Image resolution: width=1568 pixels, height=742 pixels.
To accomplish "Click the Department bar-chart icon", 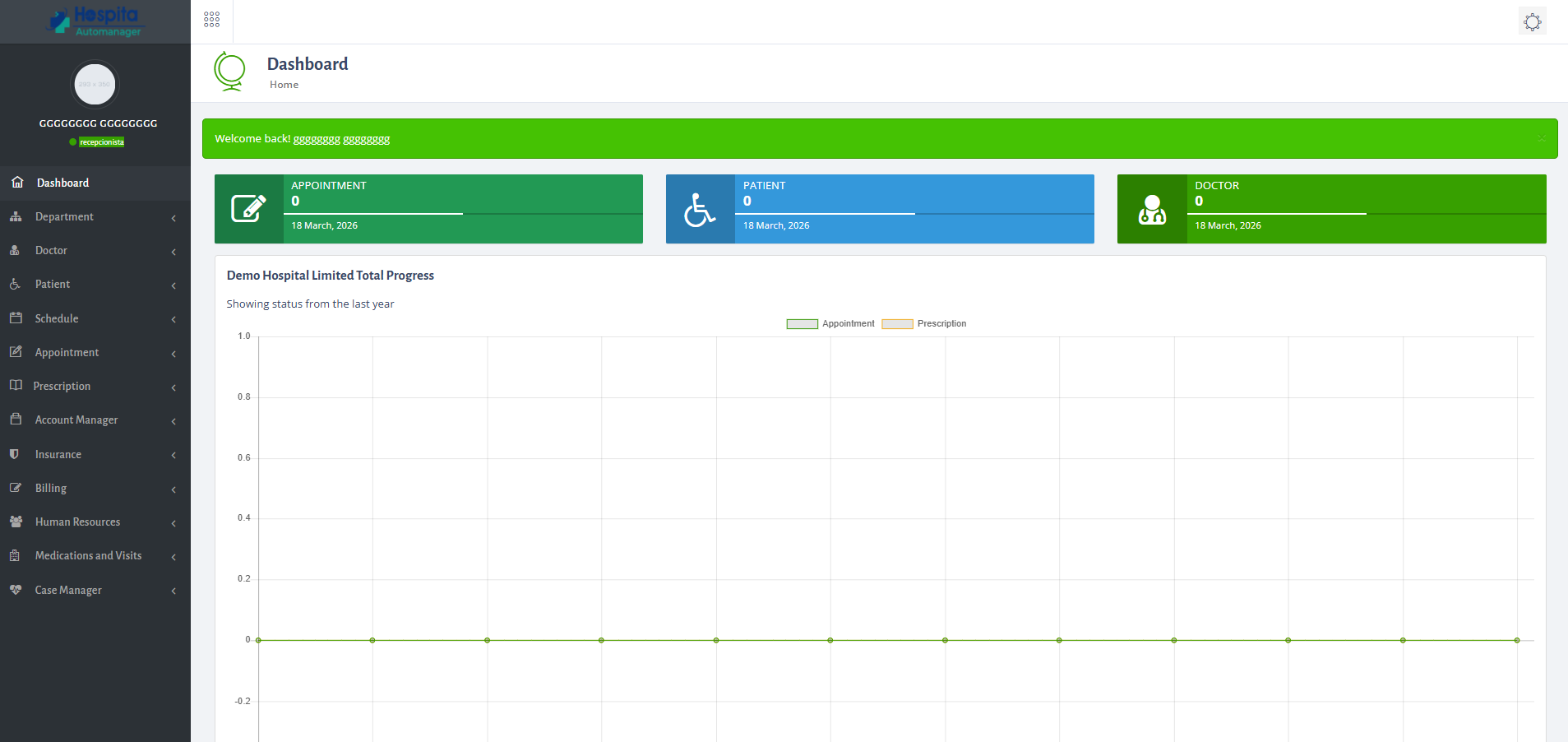I will 17,216.
